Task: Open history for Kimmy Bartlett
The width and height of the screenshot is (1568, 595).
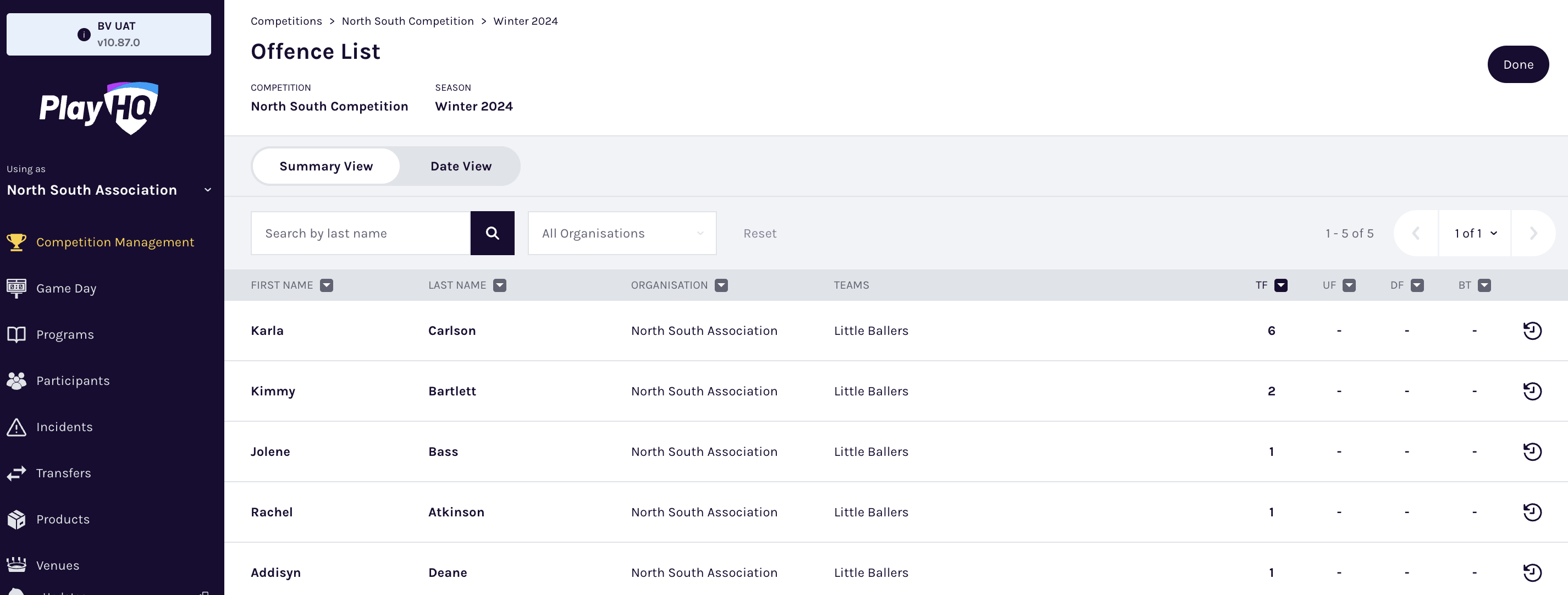Action: (1532, 391)
